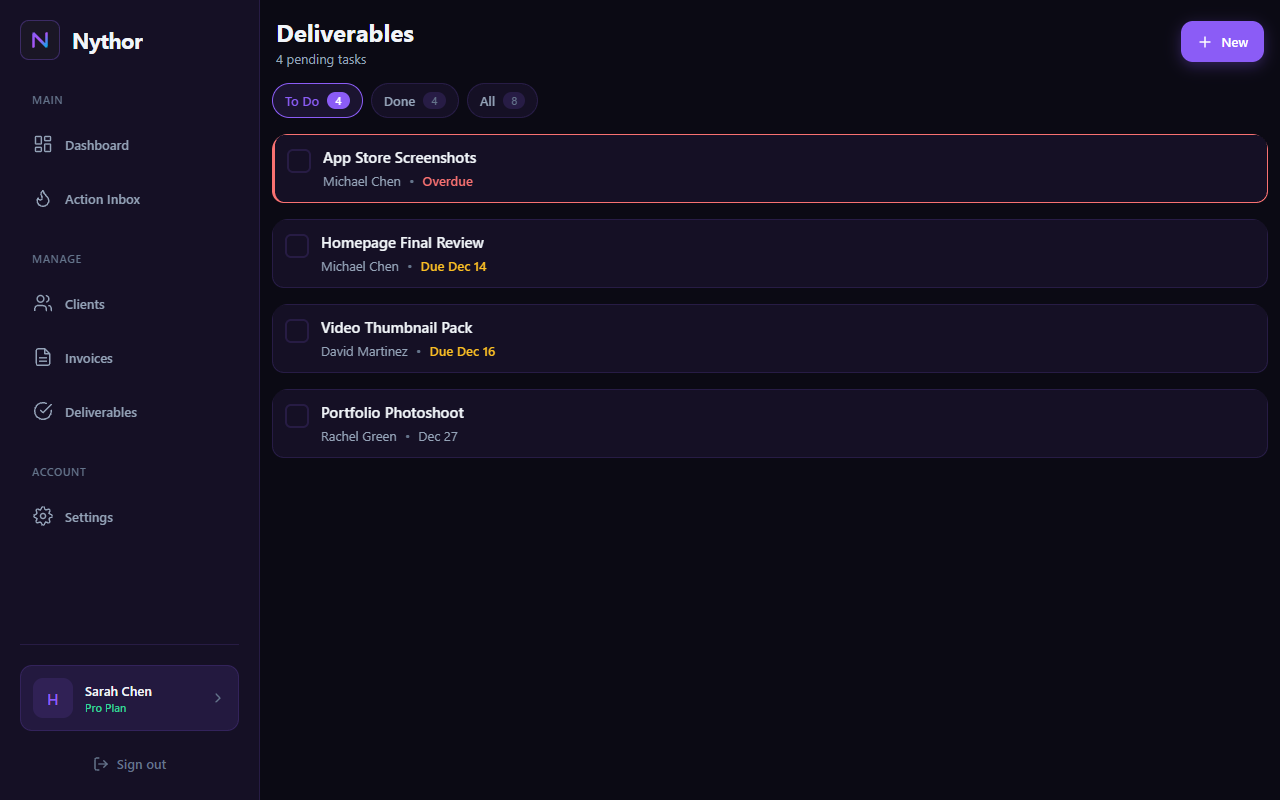Click the plus icon on the New button

coord(1204,41)
